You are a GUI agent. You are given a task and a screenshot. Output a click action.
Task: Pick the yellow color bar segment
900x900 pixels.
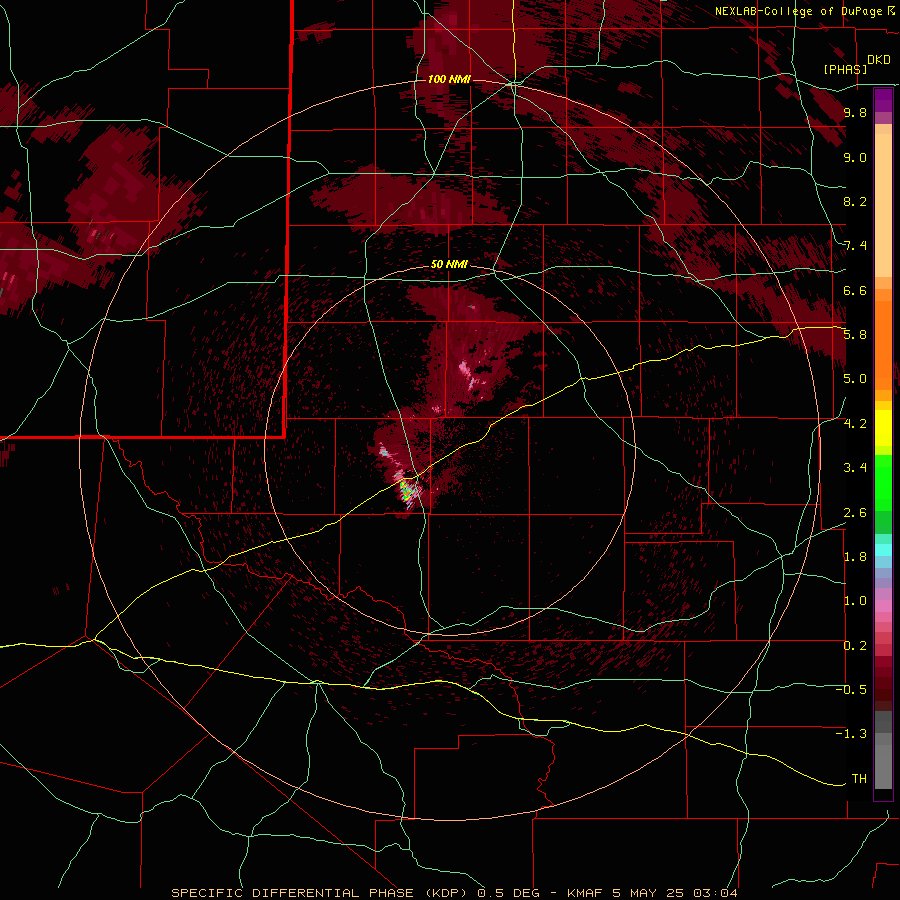coord(883,428)
